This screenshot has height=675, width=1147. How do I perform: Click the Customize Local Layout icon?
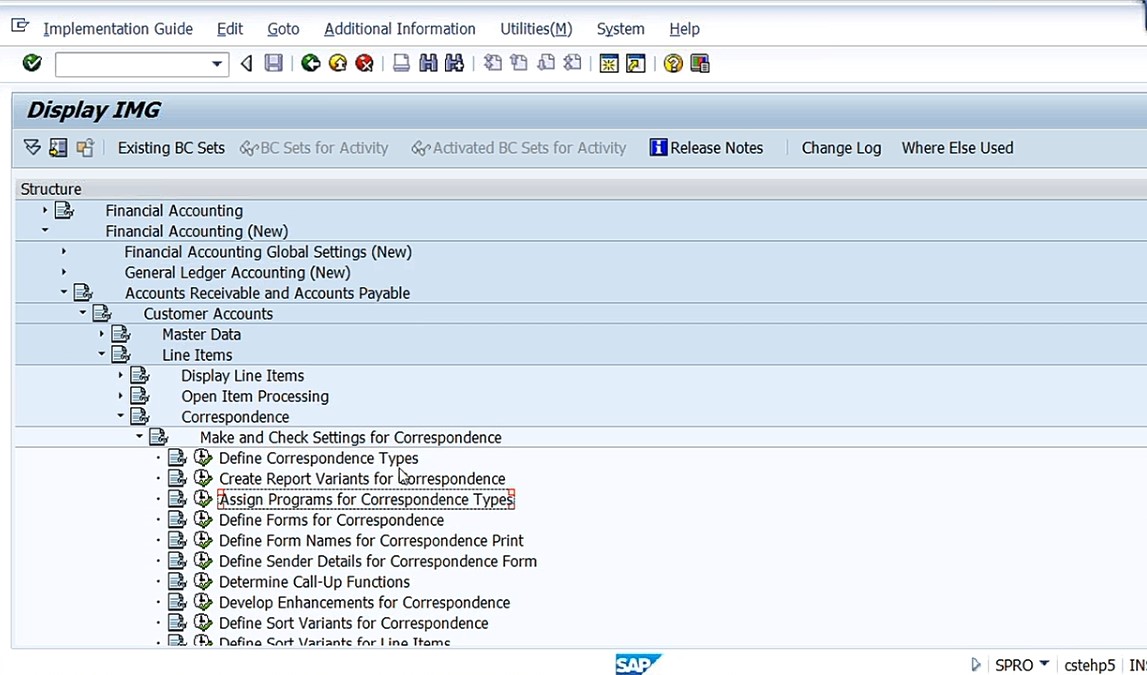tap(700, 64)
